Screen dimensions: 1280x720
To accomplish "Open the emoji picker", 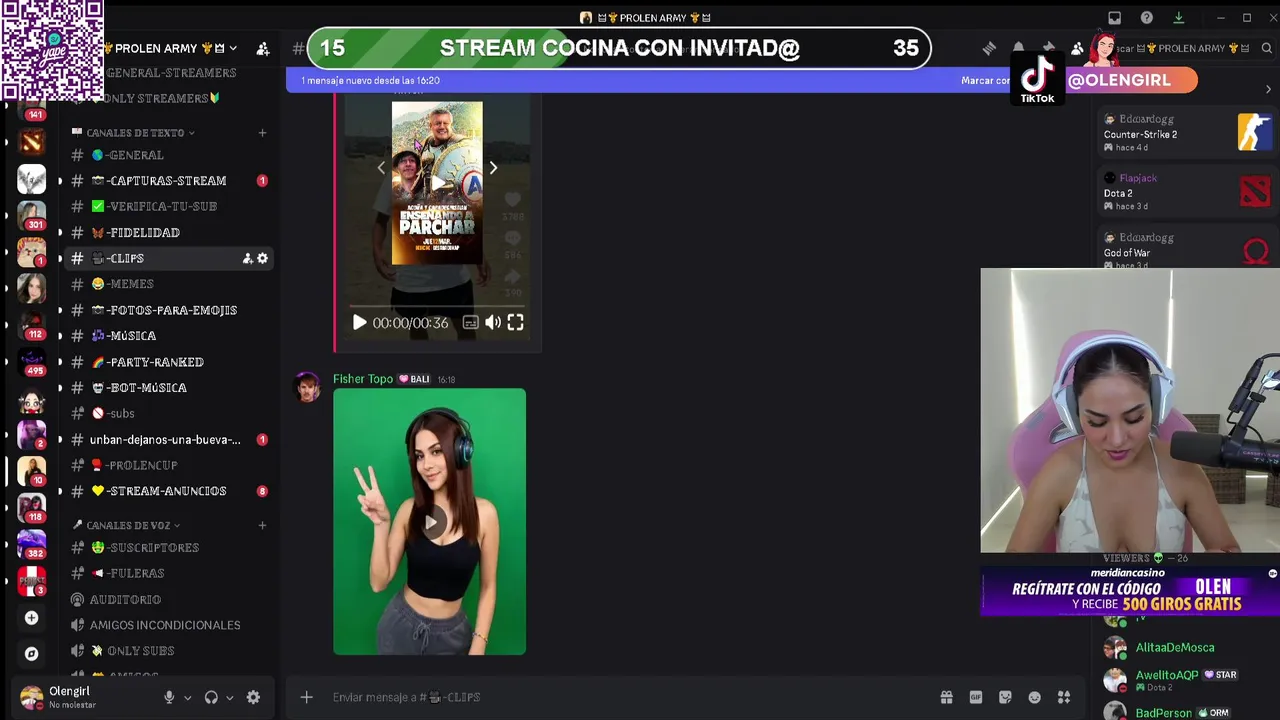I will coord(1035,697).
